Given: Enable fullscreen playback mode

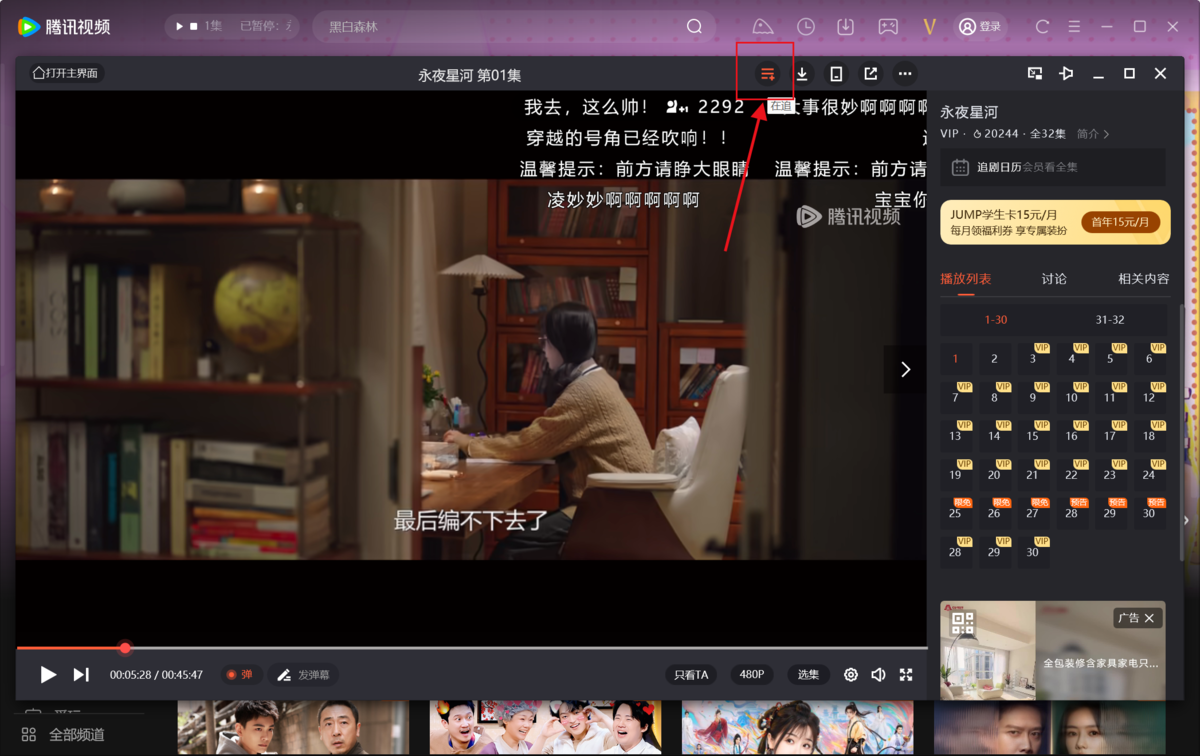Looking at the screenshot, I should pyautogui.click(x=906, y=674).
